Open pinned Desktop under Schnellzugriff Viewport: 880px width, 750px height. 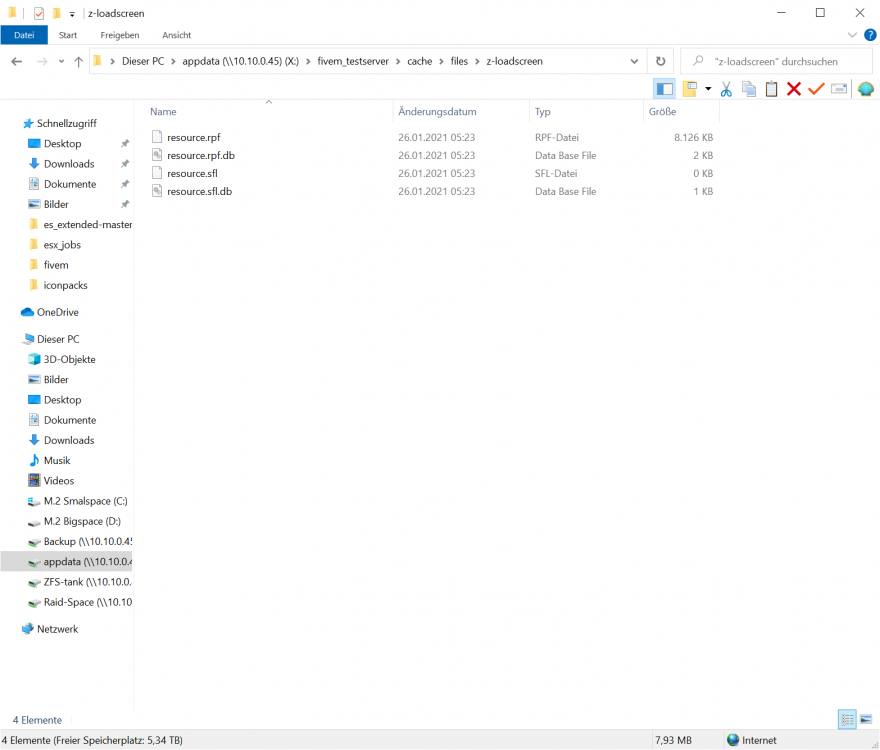(62, 144)
